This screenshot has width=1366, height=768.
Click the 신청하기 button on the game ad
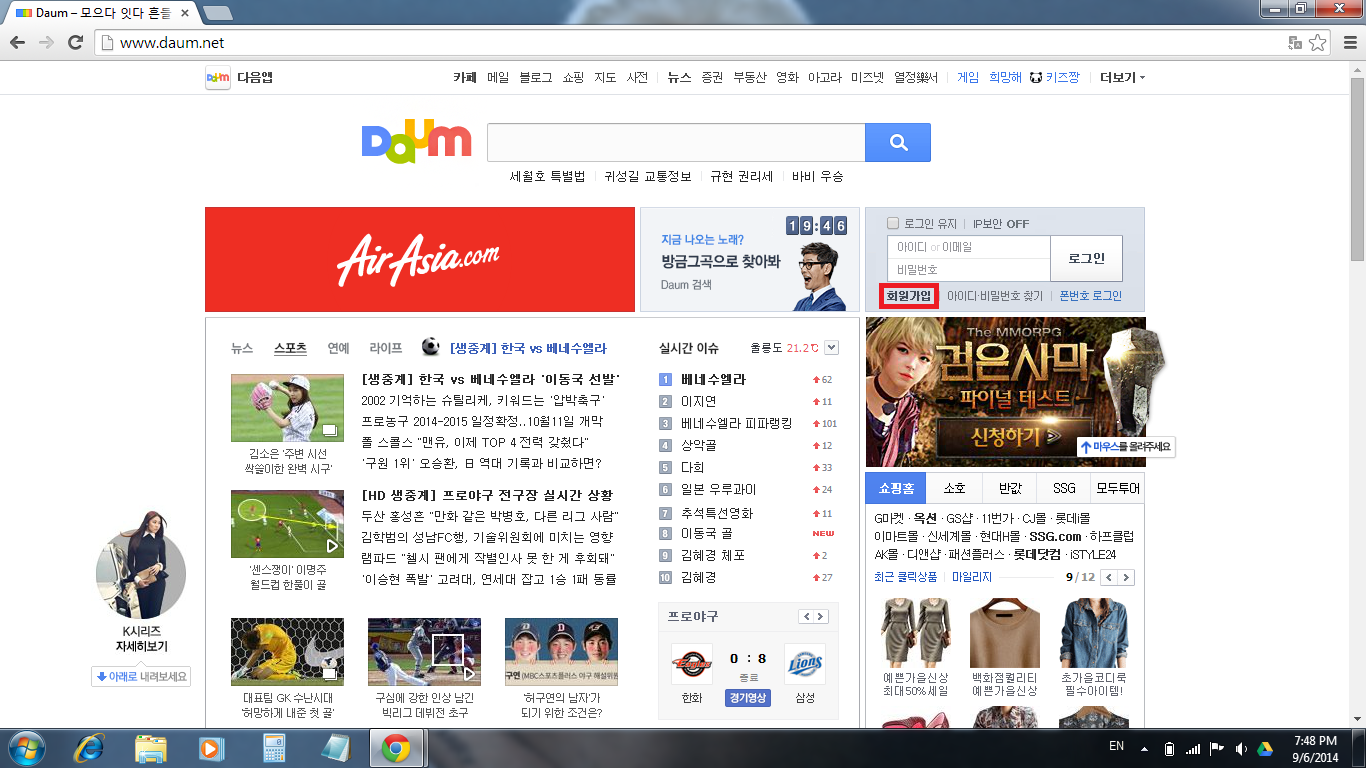(x=1014, y=437)
